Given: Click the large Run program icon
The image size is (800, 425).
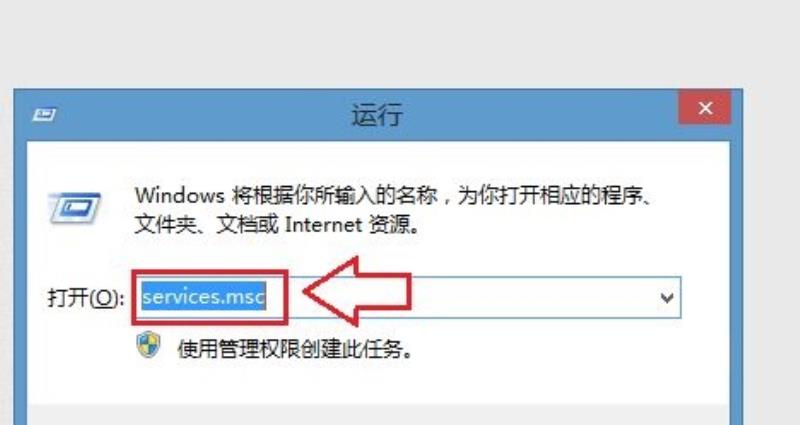Looking at the screenshot, I should tap(75, 208).
